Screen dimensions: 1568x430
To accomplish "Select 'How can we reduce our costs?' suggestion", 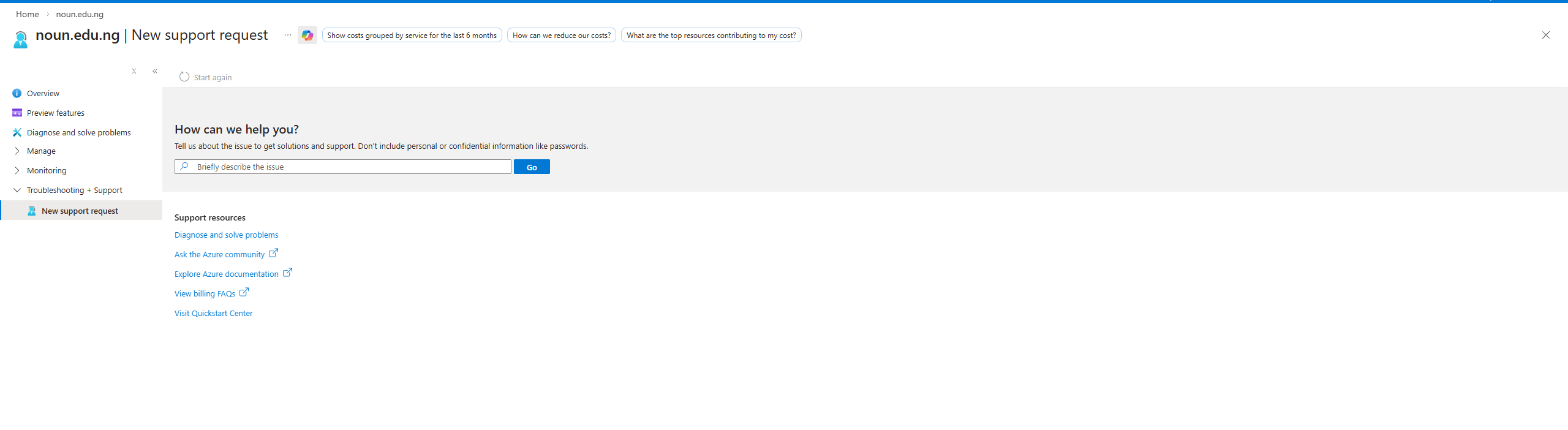I will tap(561, 35).
